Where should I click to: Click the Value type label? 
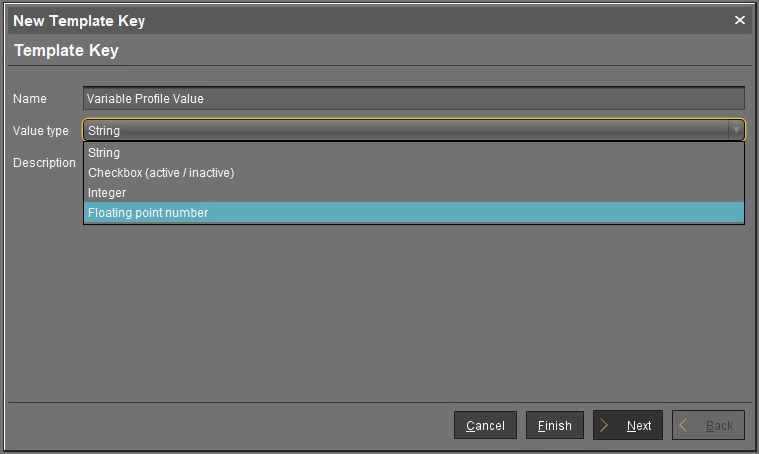(x=41, y=130)
